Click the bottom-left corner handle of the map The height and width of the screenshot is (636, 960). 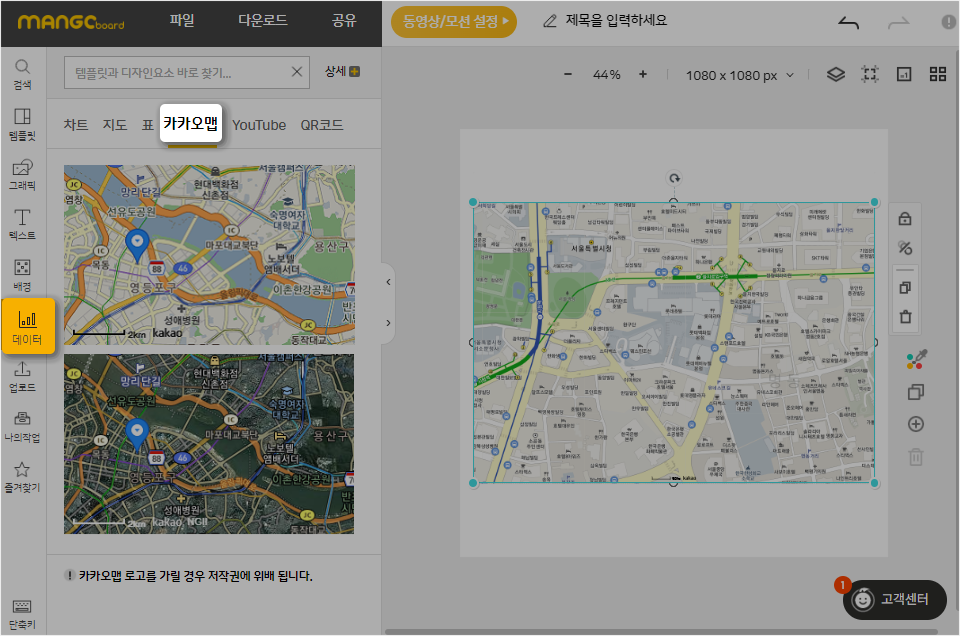(x=473, y=483)
